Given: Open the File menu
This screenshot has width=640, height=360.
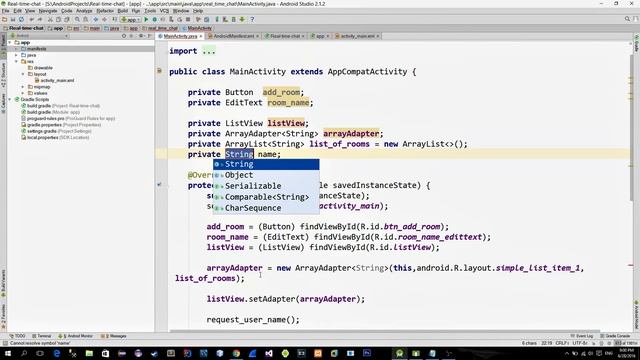Looking at the screenshot, I should [x=5, y=11].
